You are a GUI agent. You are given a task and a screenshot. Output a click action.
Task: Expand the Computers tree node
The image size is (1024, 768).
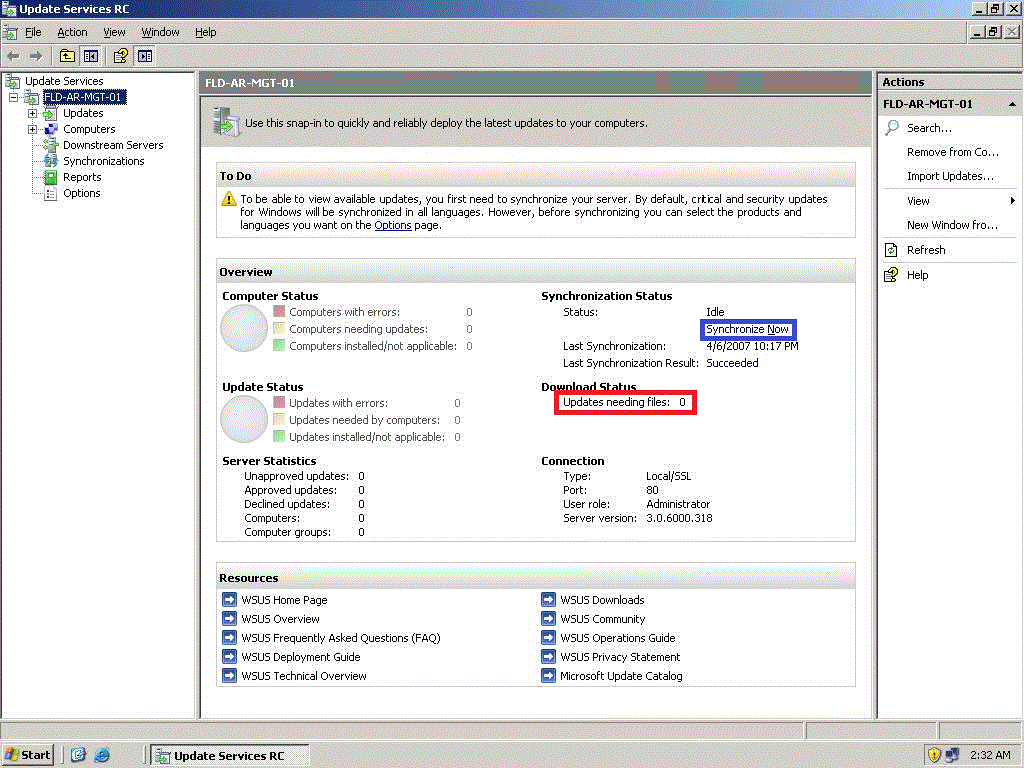[x=33, y=129]
